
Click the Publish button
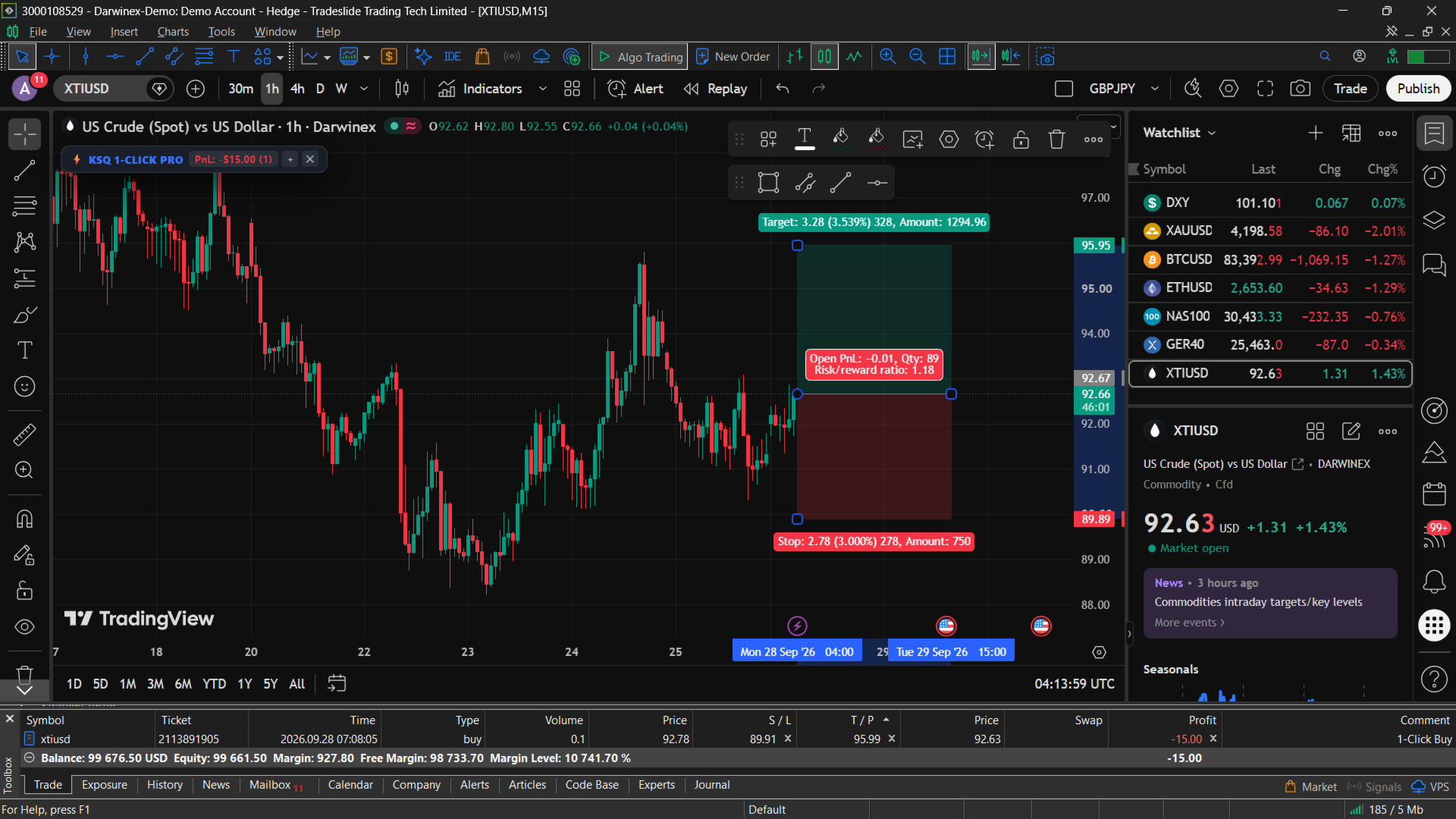pos(1418,89)
